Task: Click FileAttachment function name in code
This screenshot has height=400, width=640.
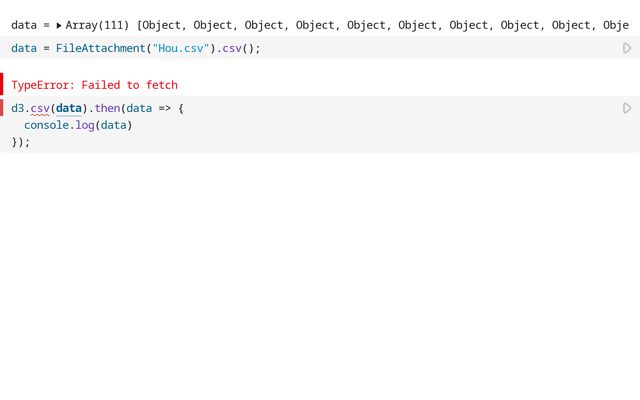Action: click(100, 48)
